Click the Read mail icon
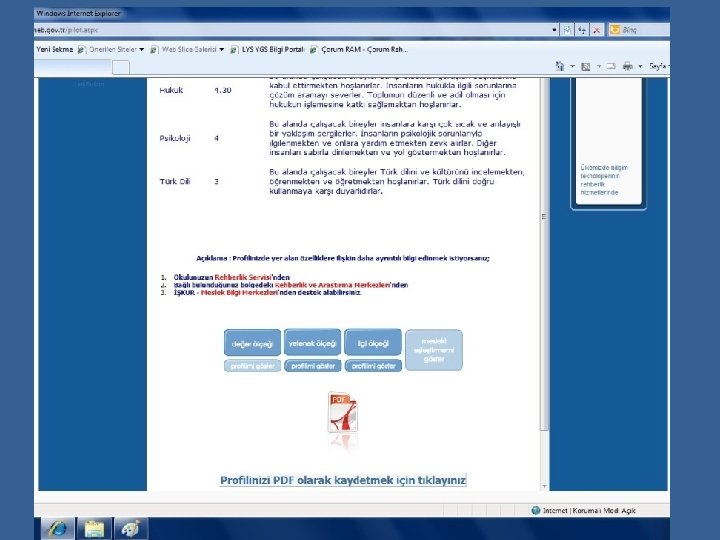This screenshot has width=720, height=540. pos(611,66)
